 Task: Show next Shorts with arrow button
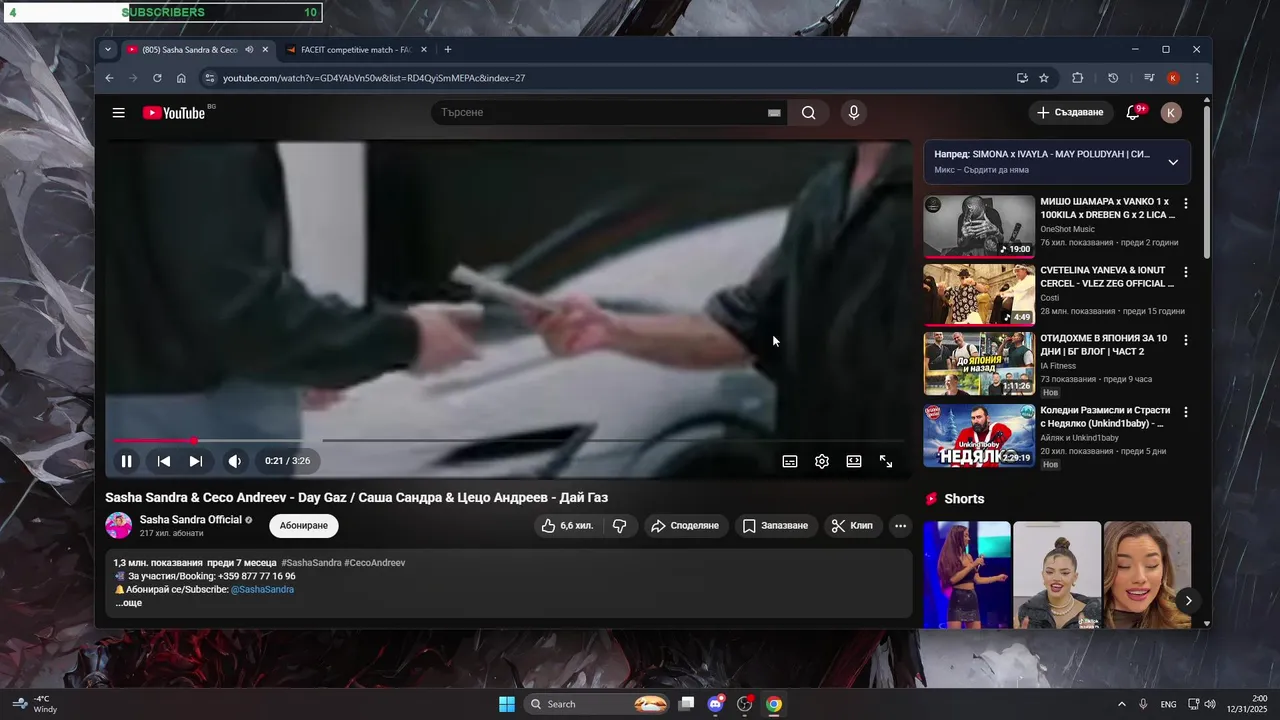click(1188, 600)
